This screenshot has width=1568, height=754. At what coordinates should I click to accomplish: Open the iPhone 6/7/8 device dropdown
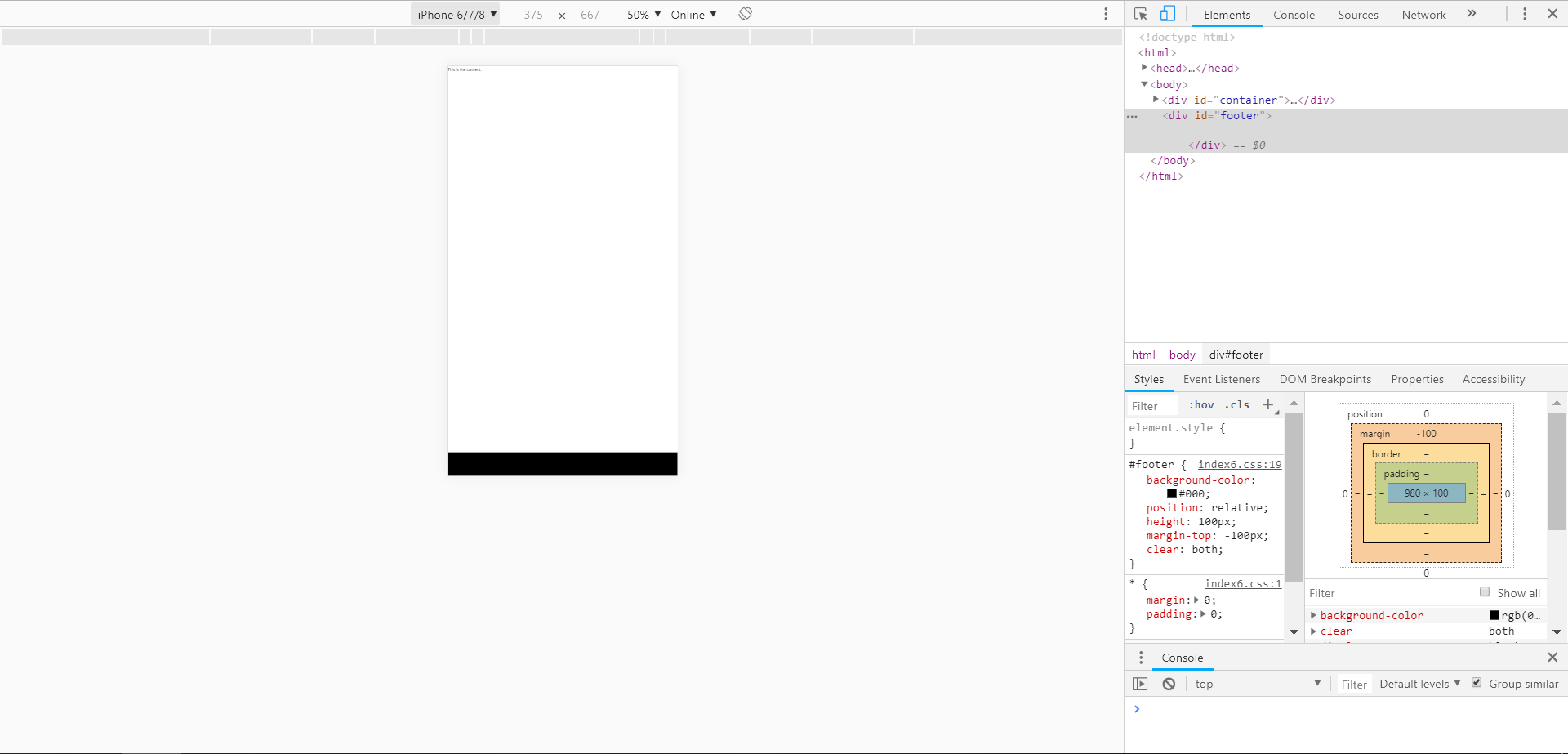(454, 14)
